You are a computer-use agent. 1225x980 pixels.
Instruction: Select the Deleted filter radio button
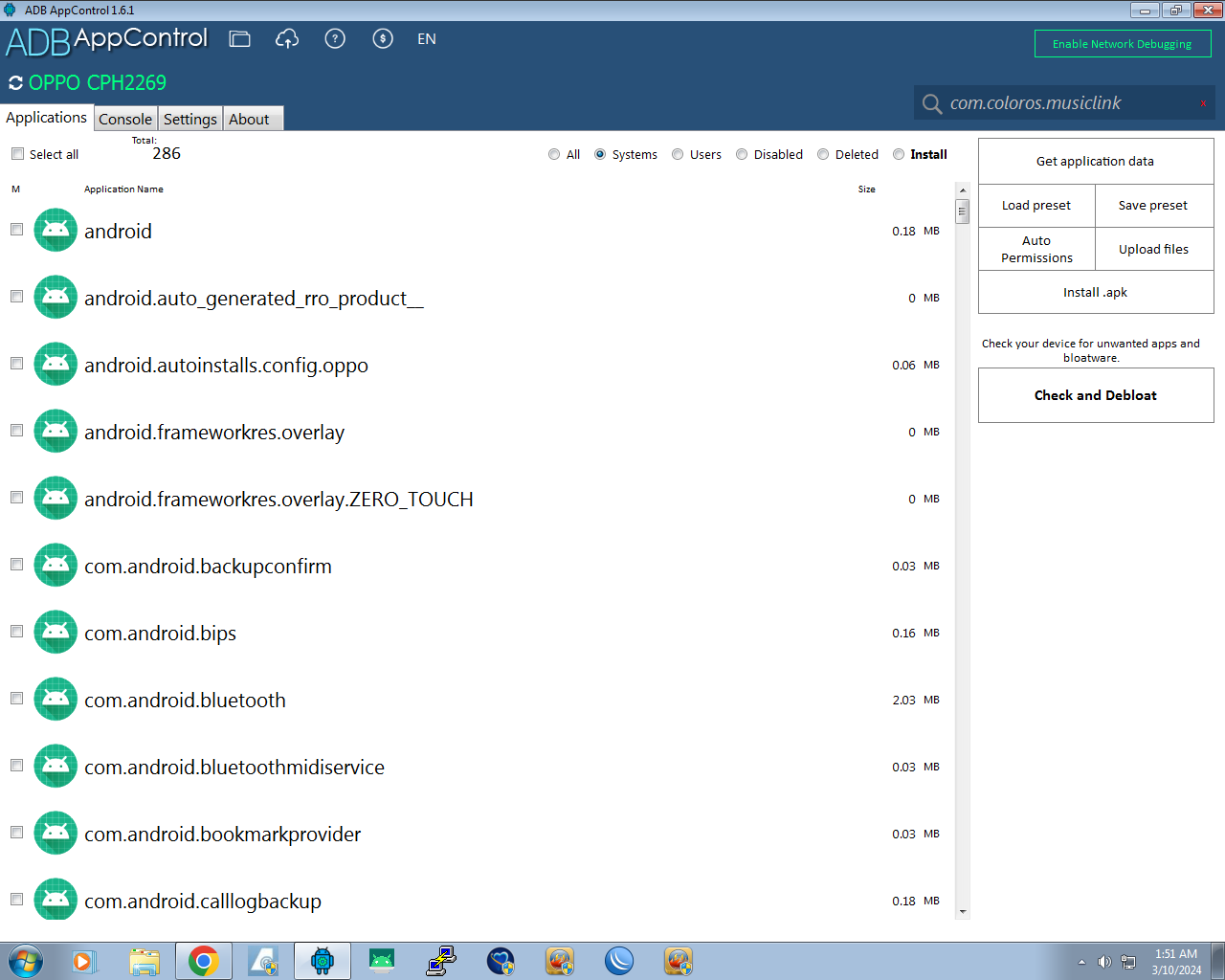coord(823,154)
